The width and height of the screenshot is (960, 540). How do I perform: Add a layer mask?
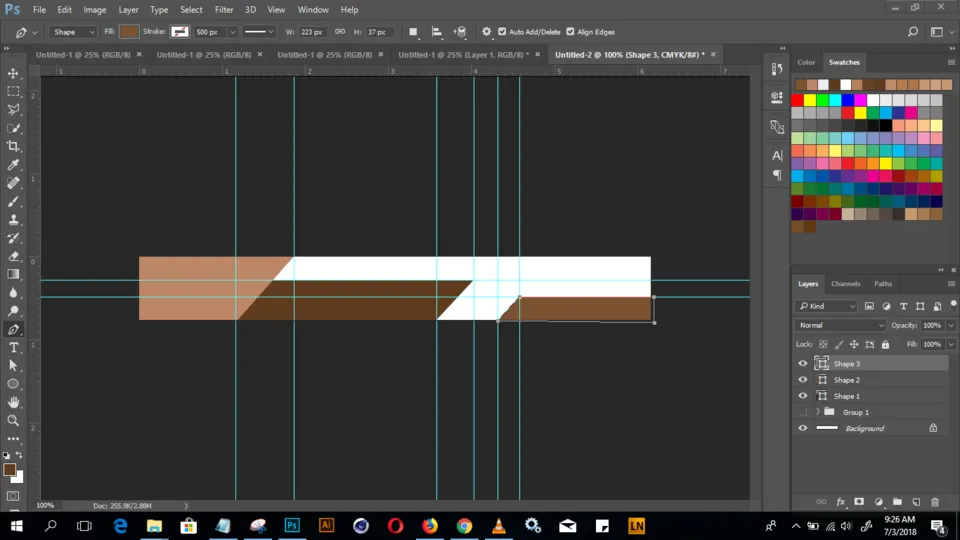(x=859, y=502)
